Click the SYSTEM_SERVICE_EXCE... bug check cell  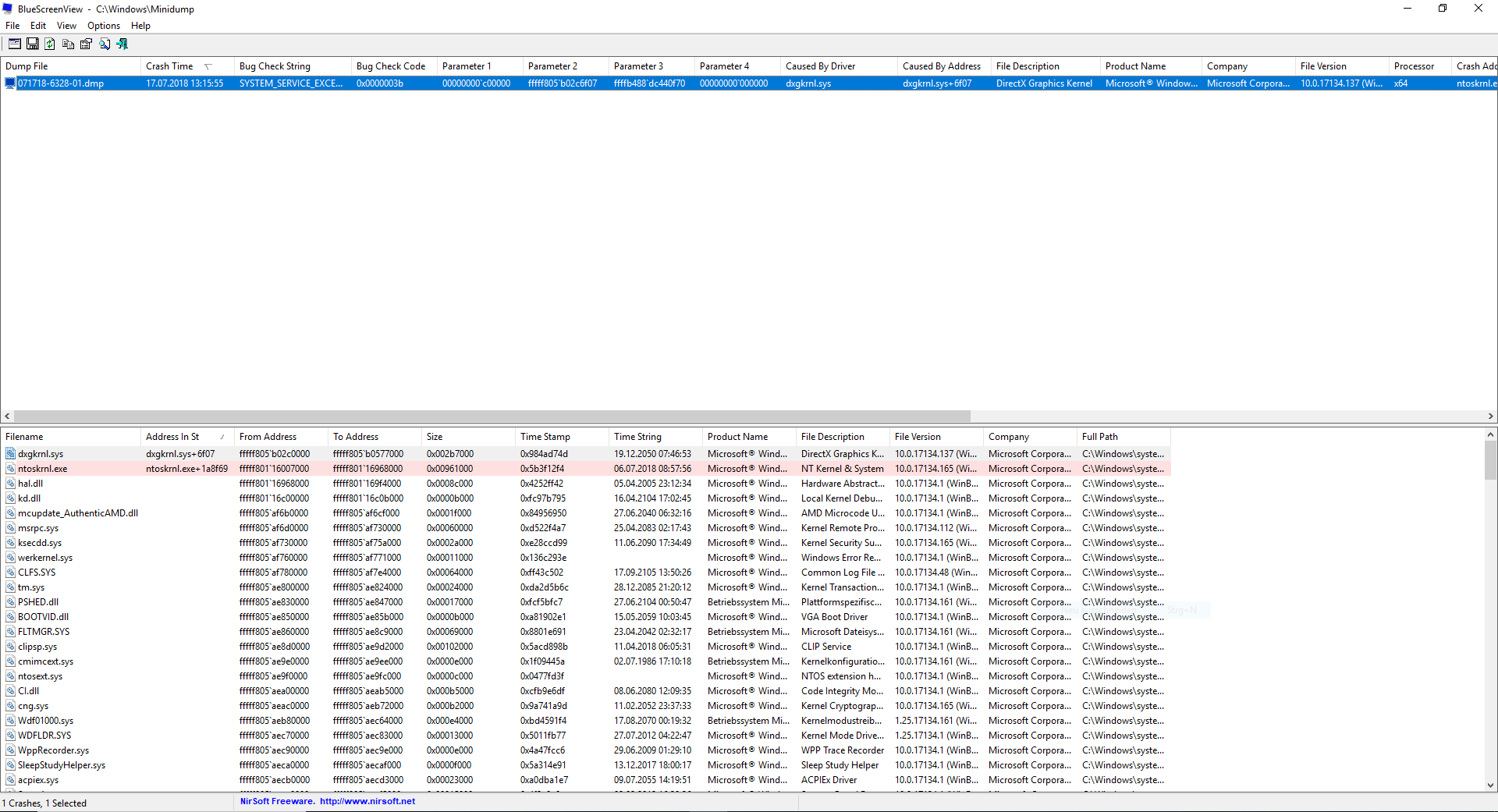[291, 83]
